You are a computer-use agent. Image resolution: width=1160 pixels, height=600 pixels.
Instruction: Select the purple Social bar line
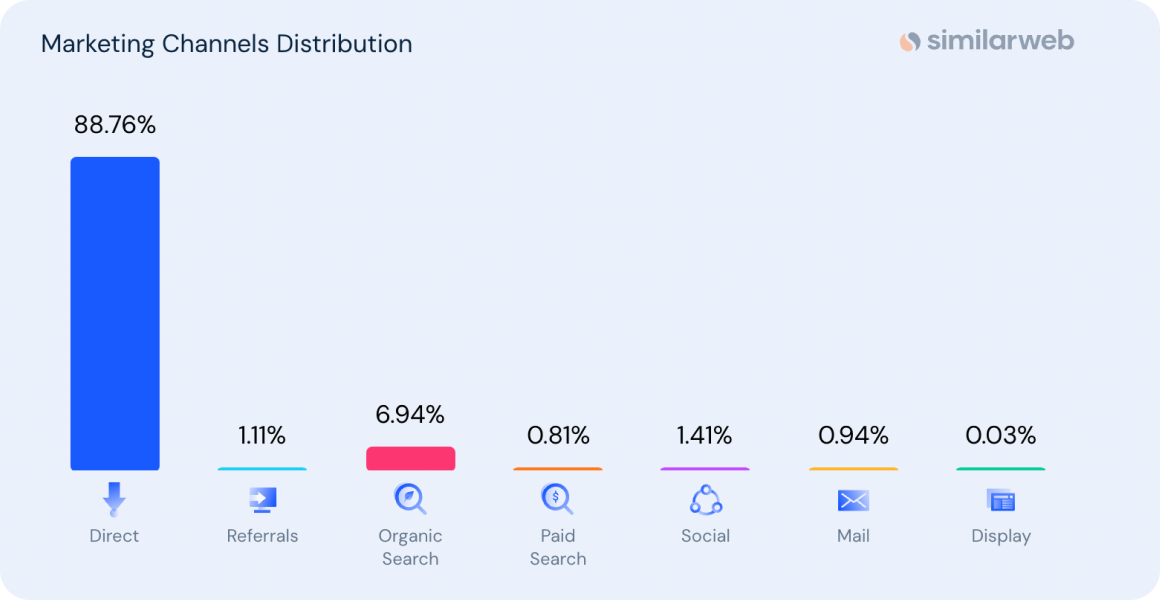click(705, 468)
